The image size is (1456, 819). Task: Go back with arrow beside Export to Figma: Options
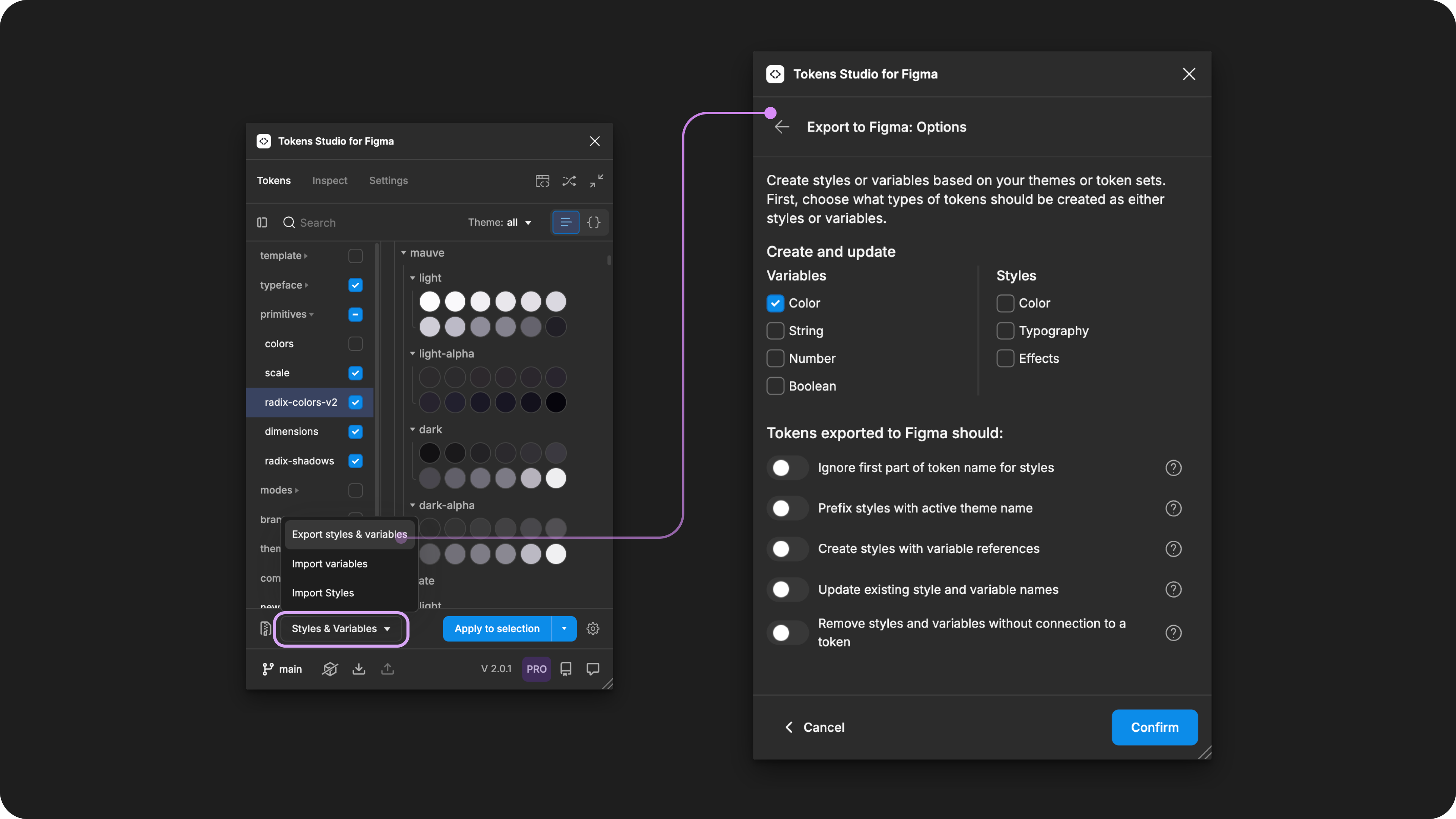coord(782,127)
